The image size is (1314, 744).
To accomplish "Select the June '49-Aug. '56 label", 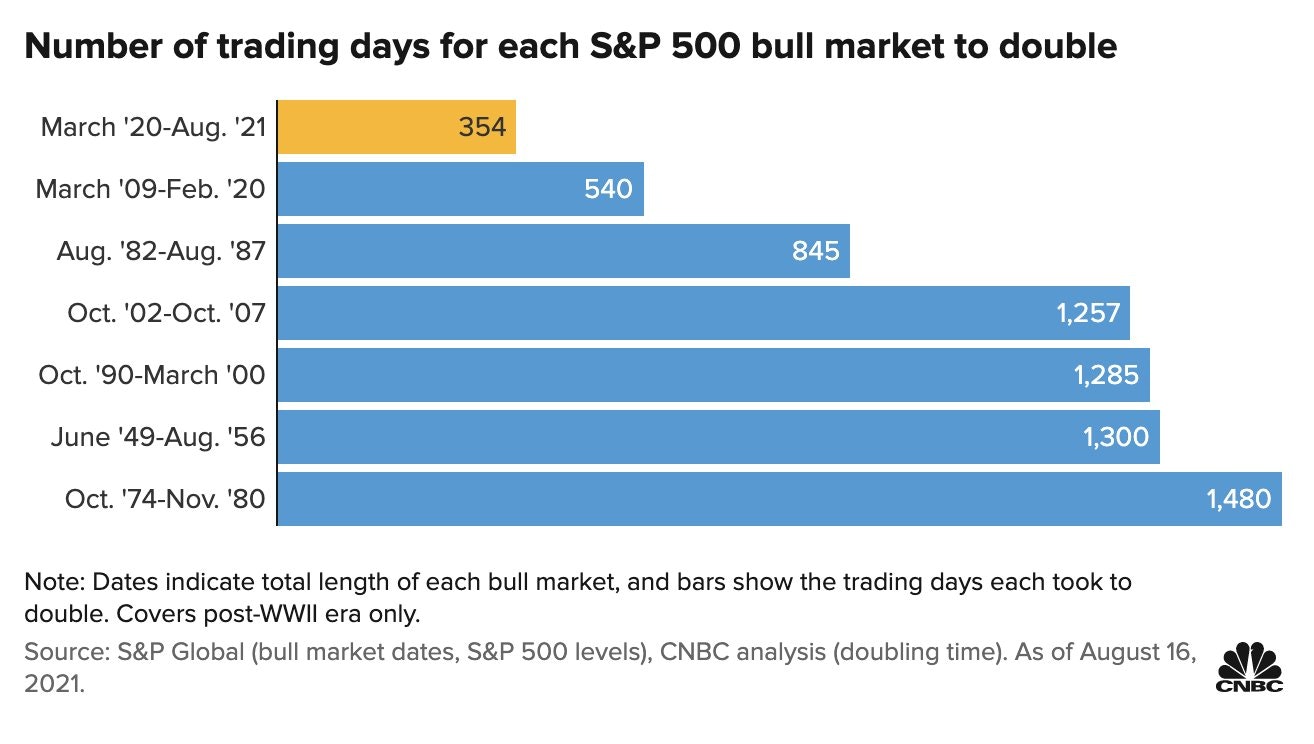I will click(x=158, y=437).
